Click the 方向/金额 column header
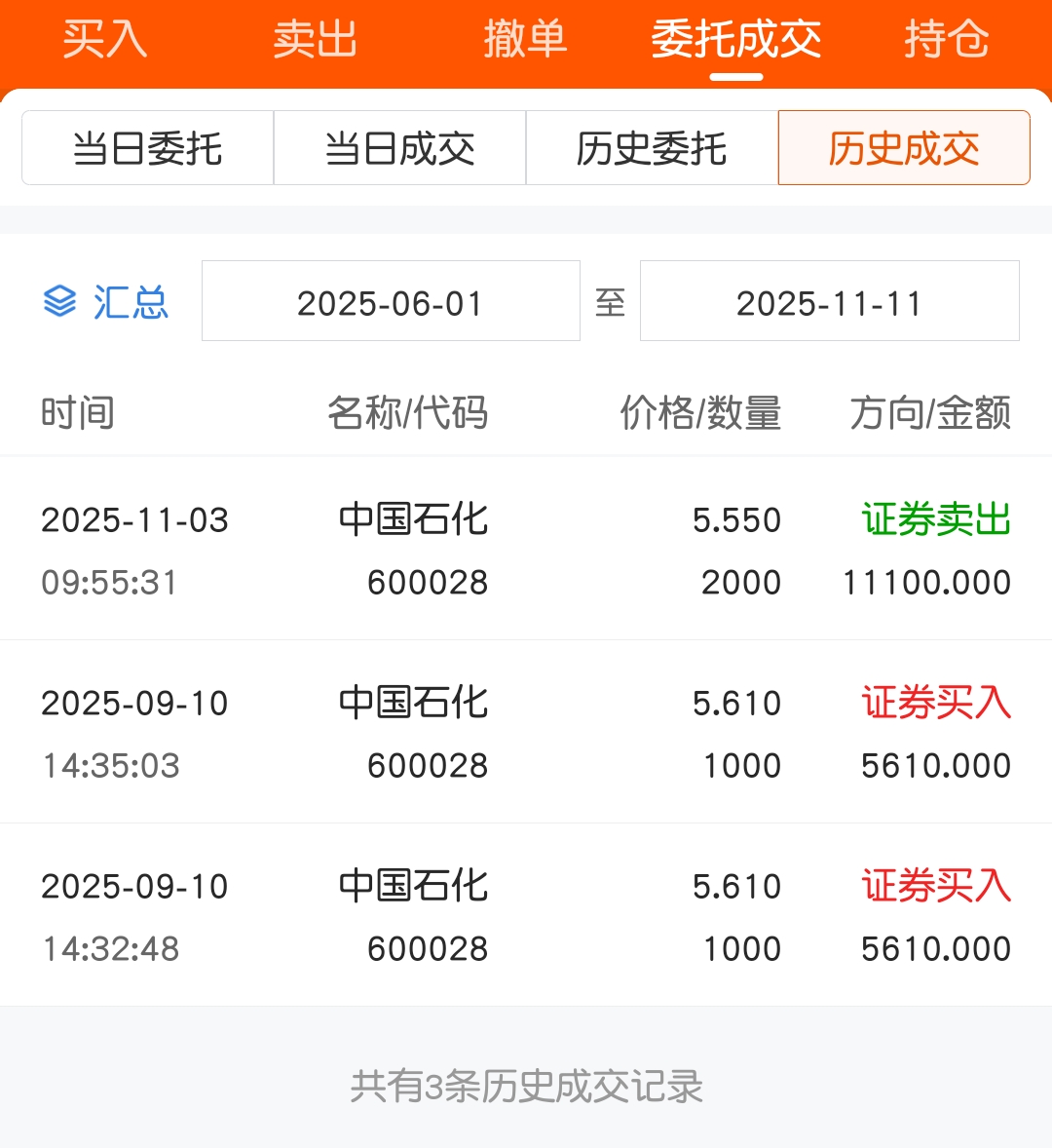The height and width of the screenshot is (1148, 1052). click(x=930, y=412)
